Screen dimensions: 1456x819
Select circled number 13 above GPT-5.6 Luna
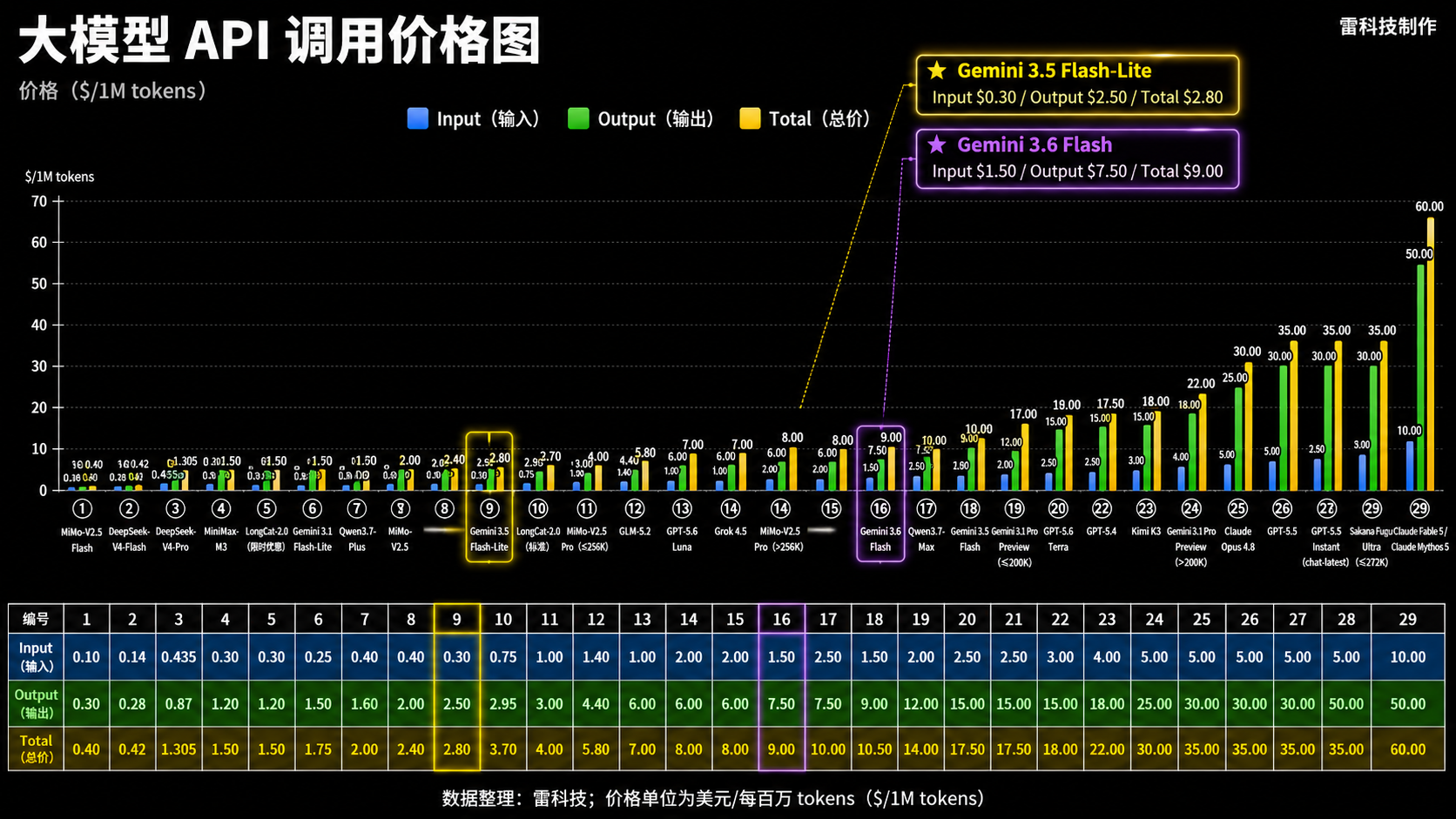coord(682,508)
